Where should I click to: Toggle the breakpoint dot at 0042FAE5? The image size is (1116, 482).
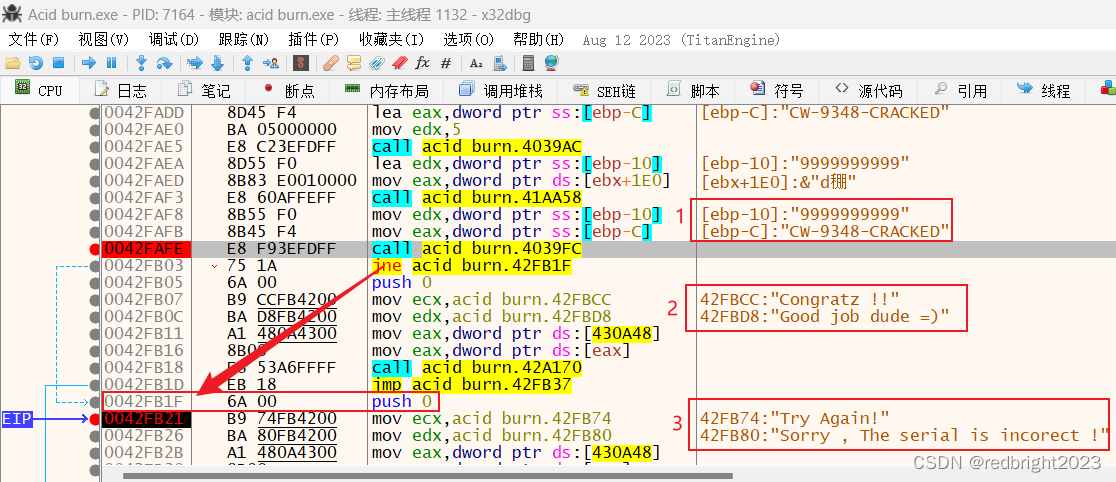(x=94, y=147)
